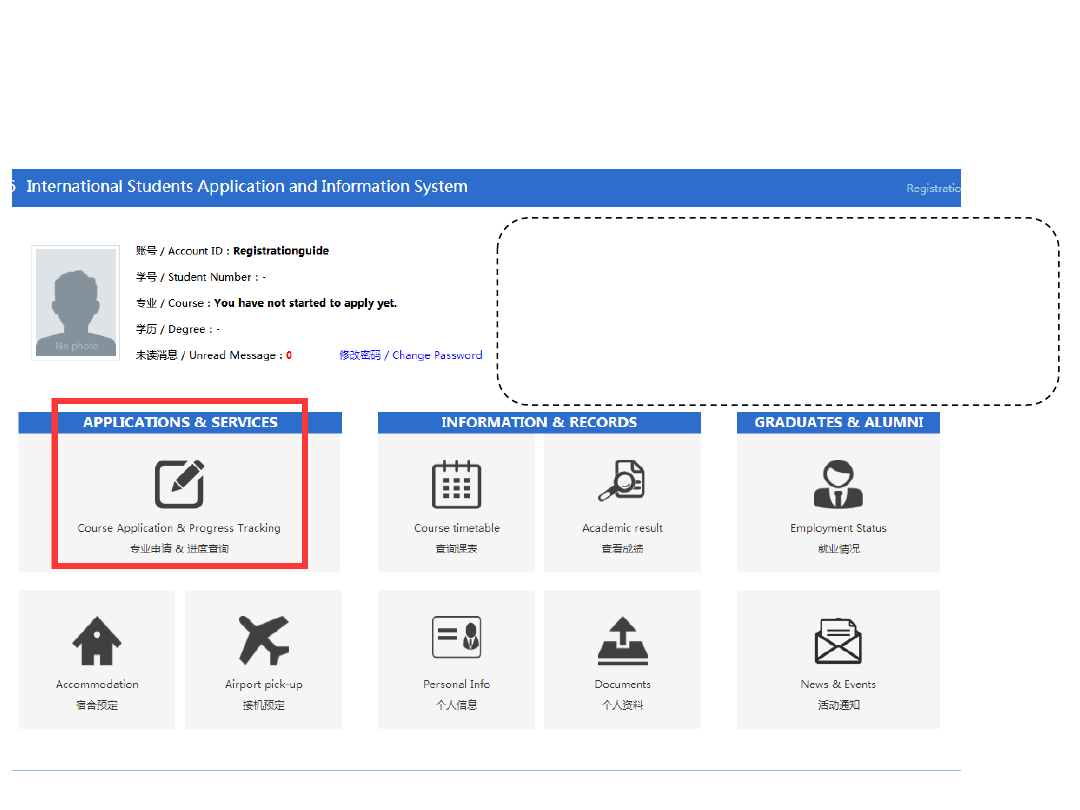Open Course Application & Progress Tracking pencil icon

point(179,484)
